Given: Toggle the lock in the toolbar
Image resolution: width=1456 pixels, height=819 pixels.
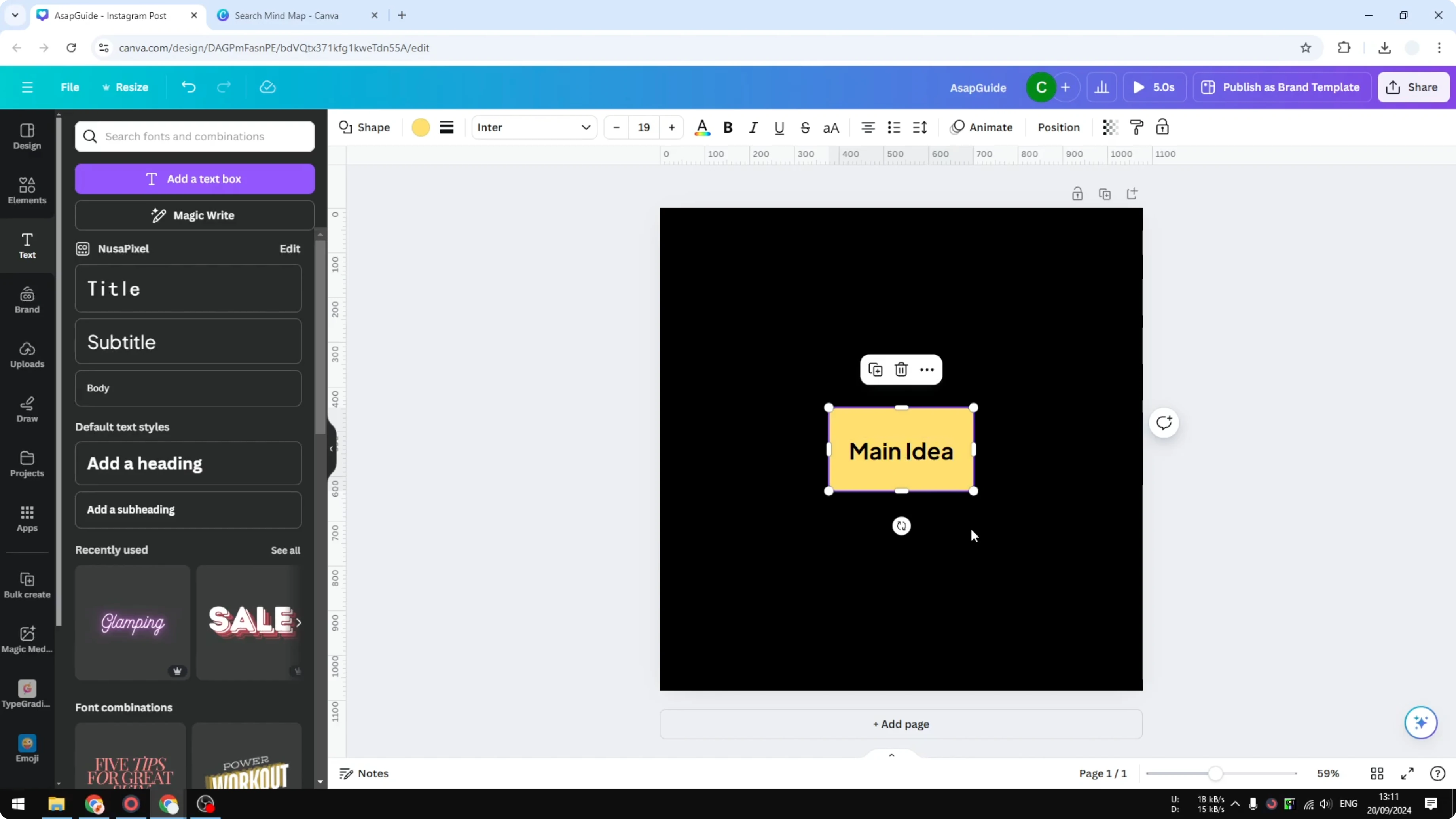Looking at the screenshot, I should pyautogui.click(x=1162, y=127).
